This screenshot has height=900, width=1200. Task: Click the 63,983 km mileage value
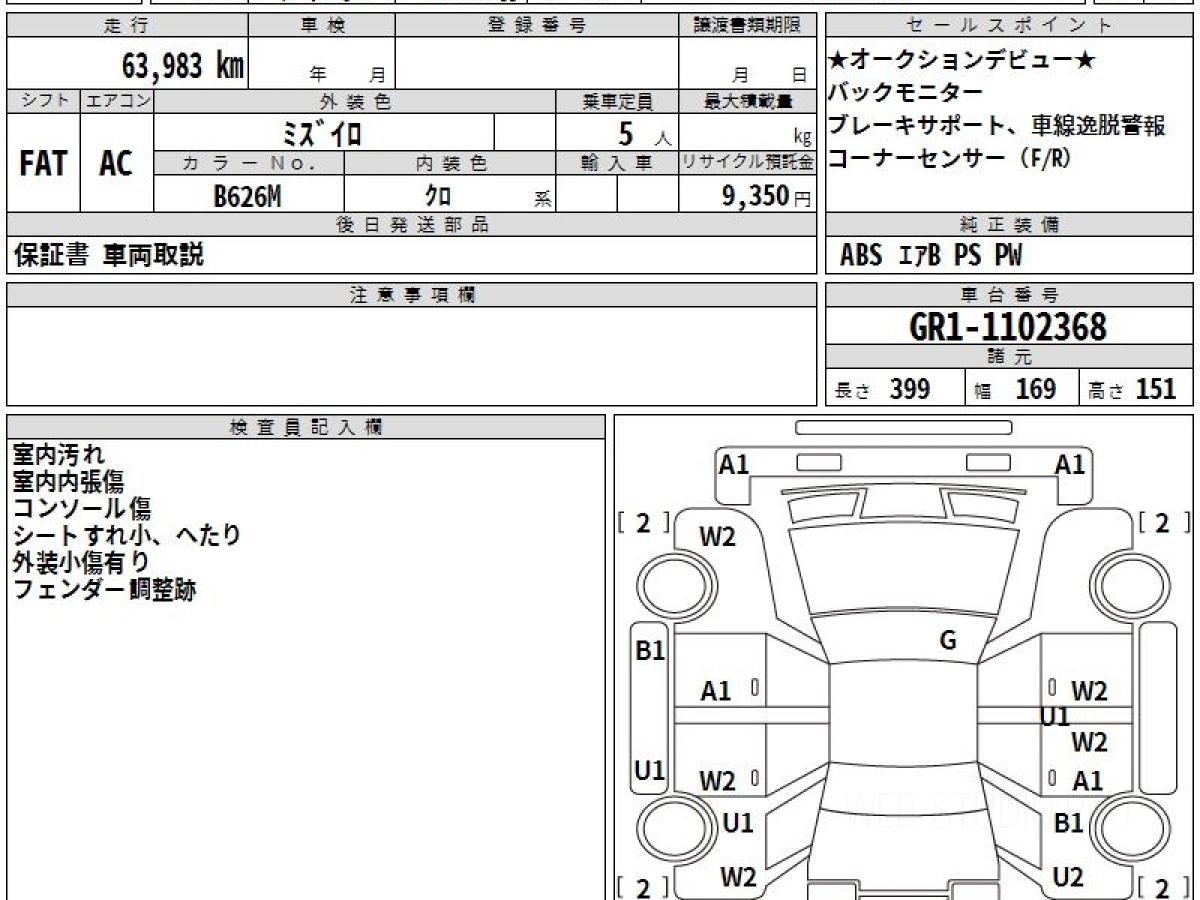(x=183, y=66)
